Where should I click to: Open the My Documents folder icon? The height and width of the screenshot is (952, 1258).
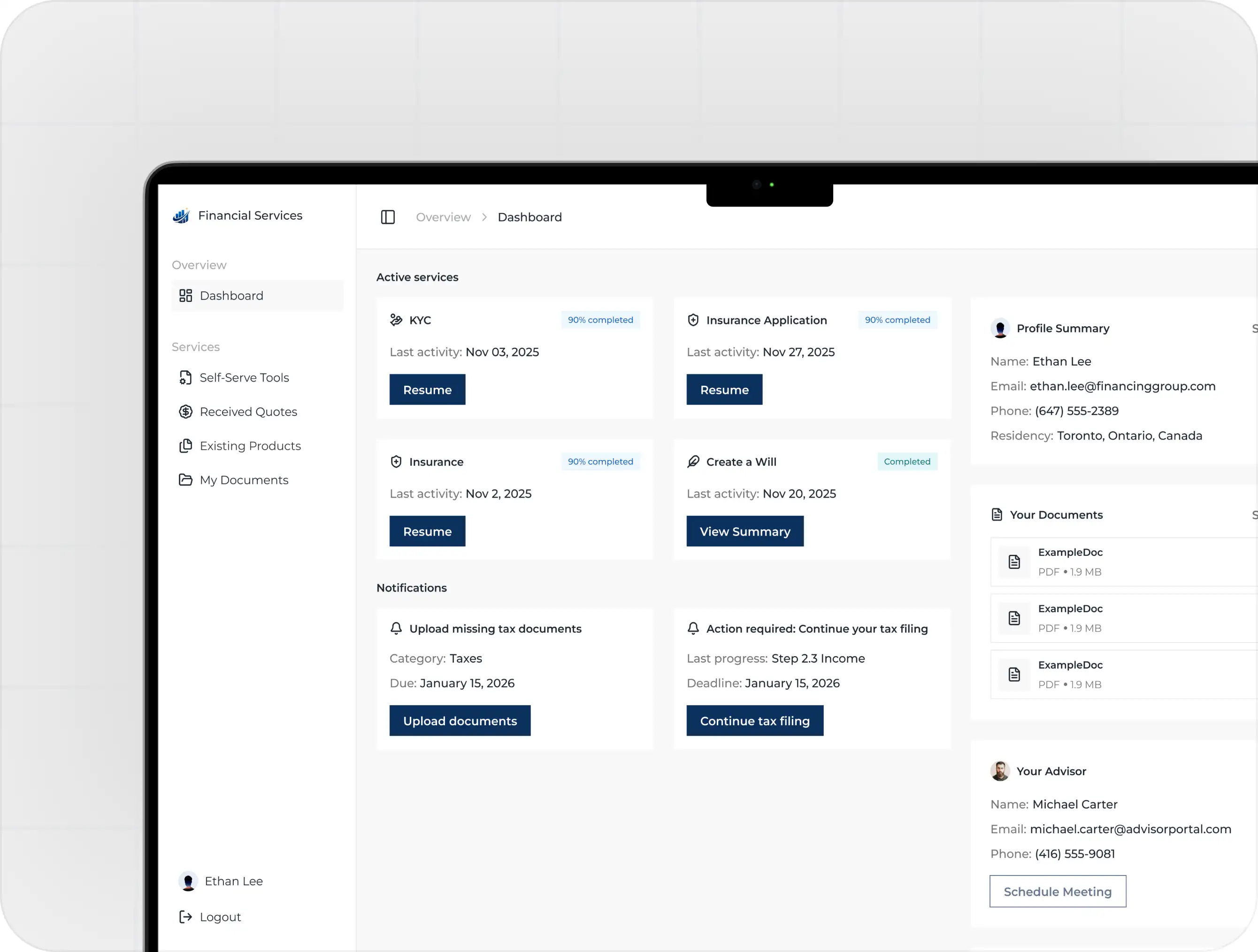tap(185, 480)
